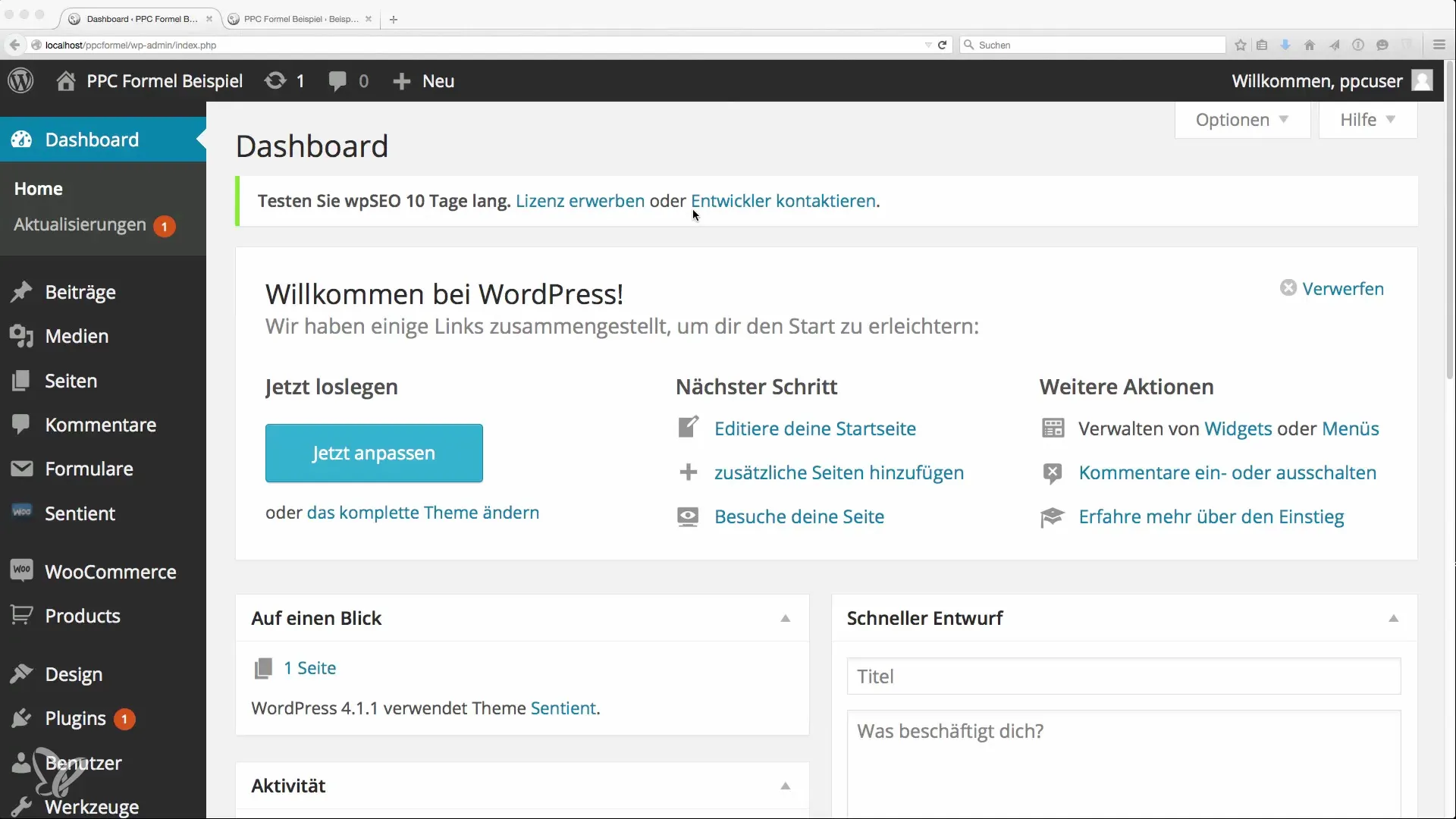Switch to the PPC Formel Beispiel second tab
Screen dimensions: 1456x819
[301, 19]
